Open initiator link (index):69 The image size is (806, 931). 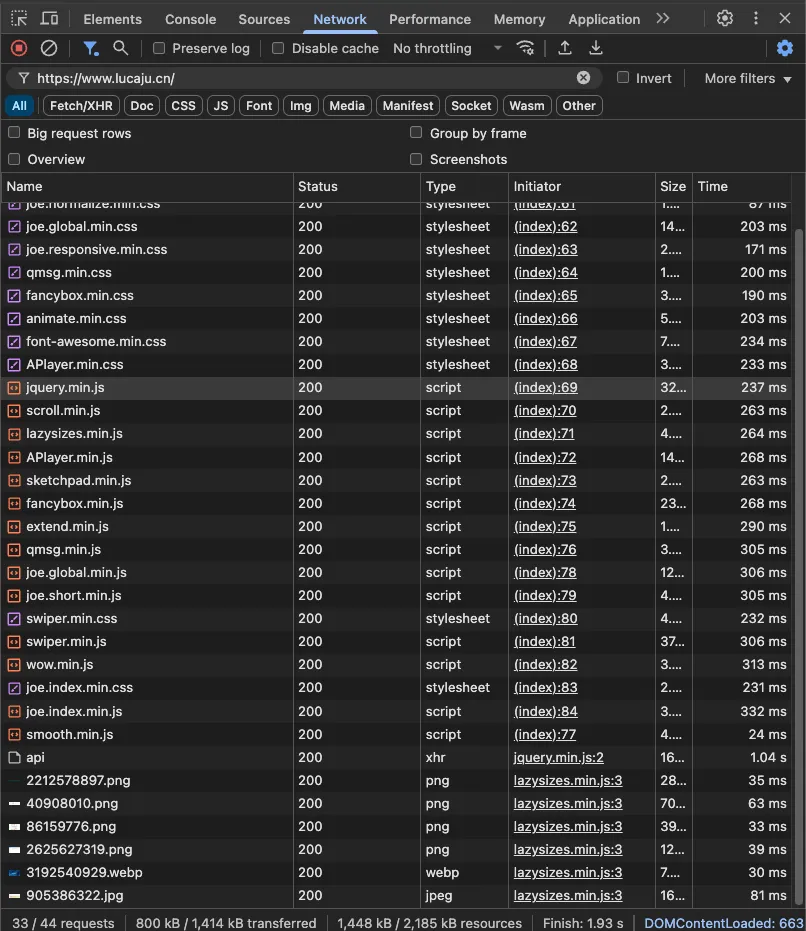545,388
